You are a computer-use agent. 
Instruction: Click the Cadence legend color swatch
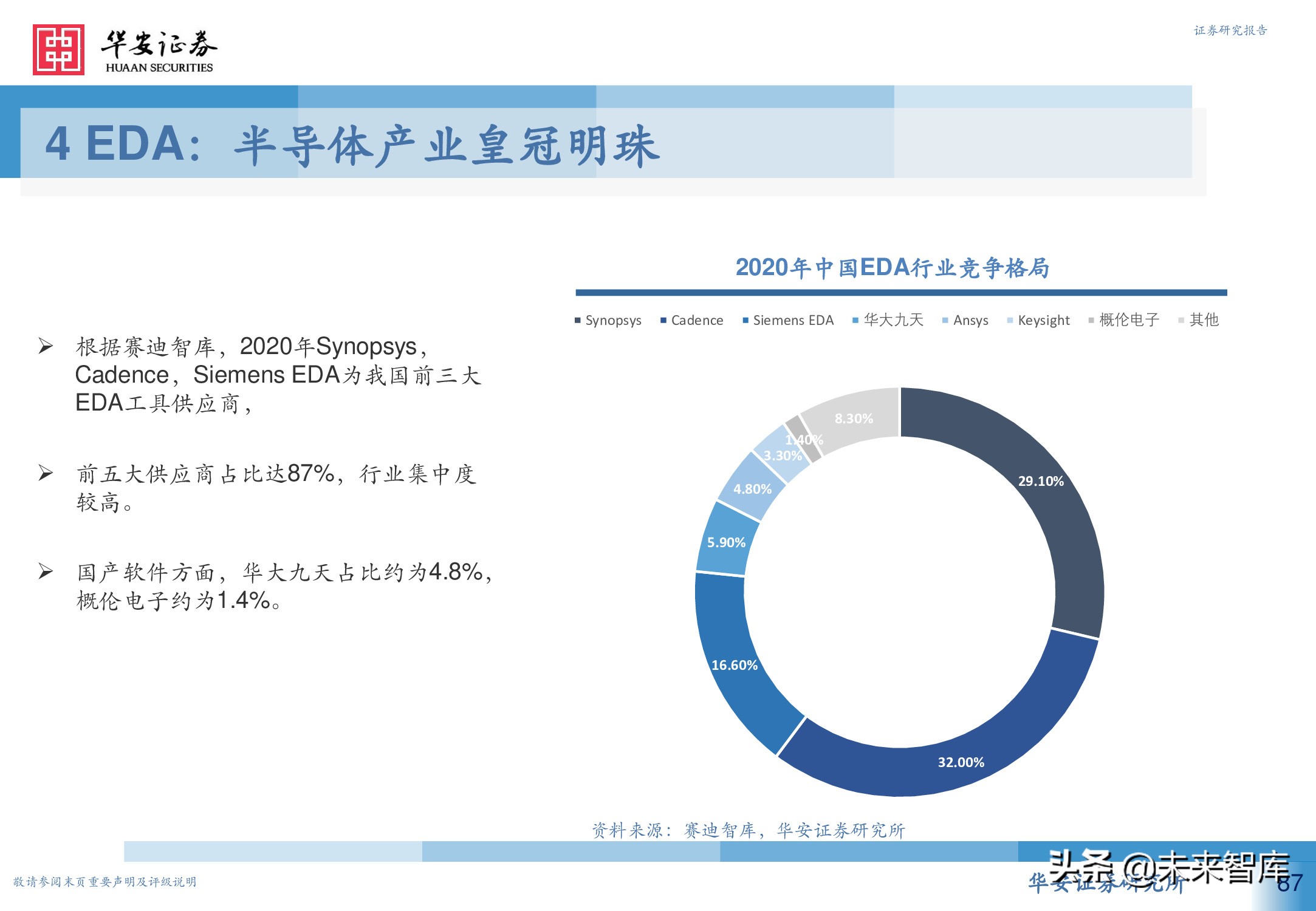point(663,321)
